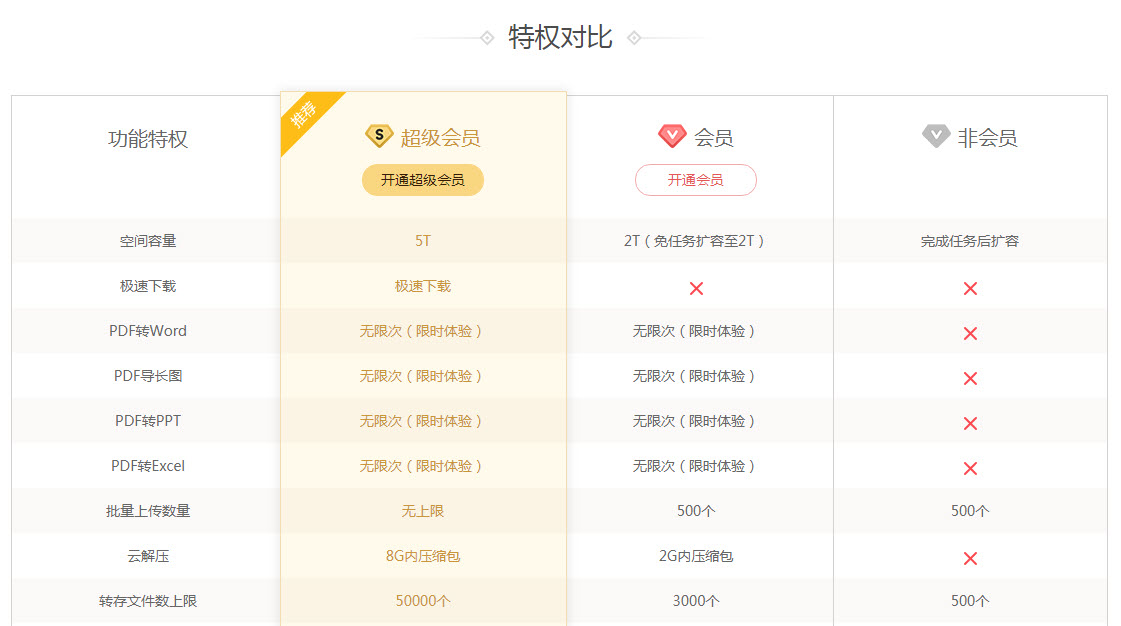Click the red X for 非会员 PDF转Excel
This screenshot has height=626, width=1121.
(x=969, y=467)
